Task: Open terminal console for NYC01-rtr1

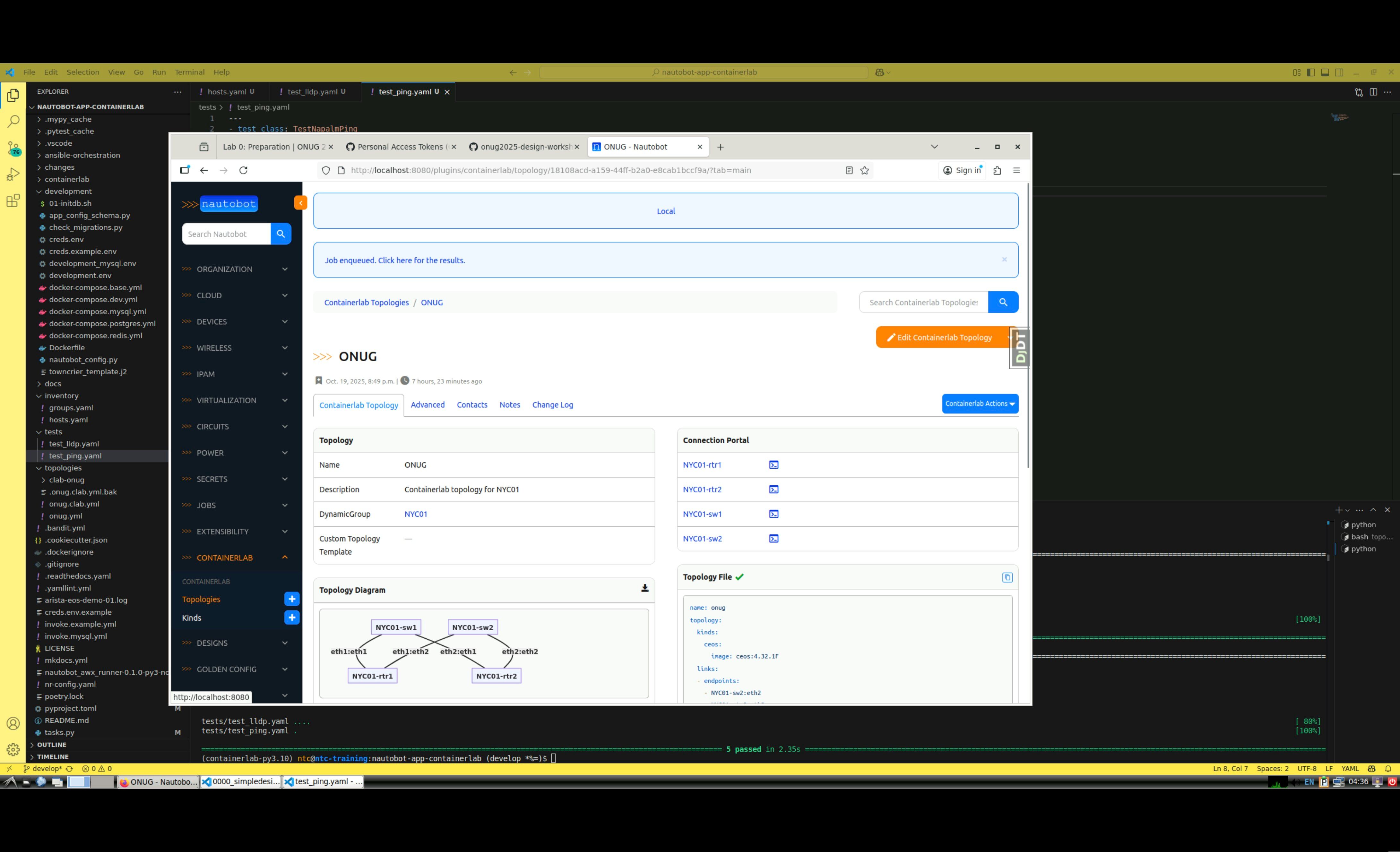Action: (x=773, y=464)
